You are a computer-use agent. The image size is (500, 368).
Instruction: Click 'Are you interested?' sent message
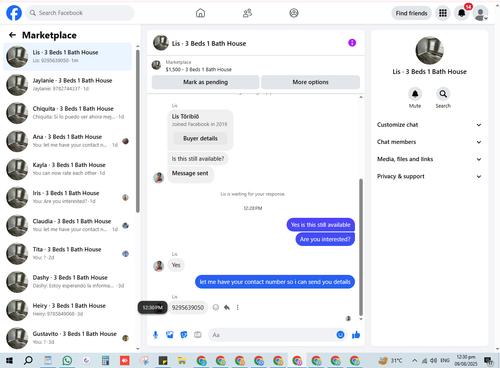(325, 239)
